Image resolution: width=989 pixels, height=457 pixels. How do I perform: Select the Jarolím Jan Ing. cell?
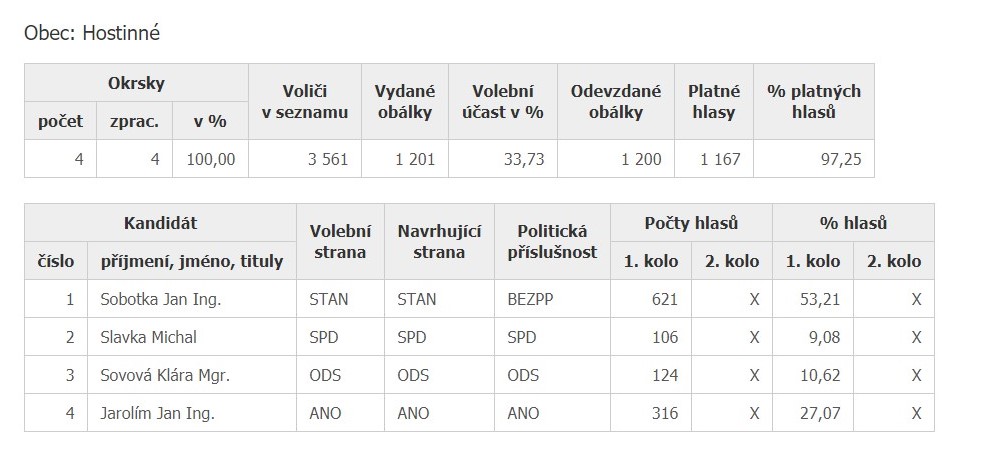(x=158, y=413)
